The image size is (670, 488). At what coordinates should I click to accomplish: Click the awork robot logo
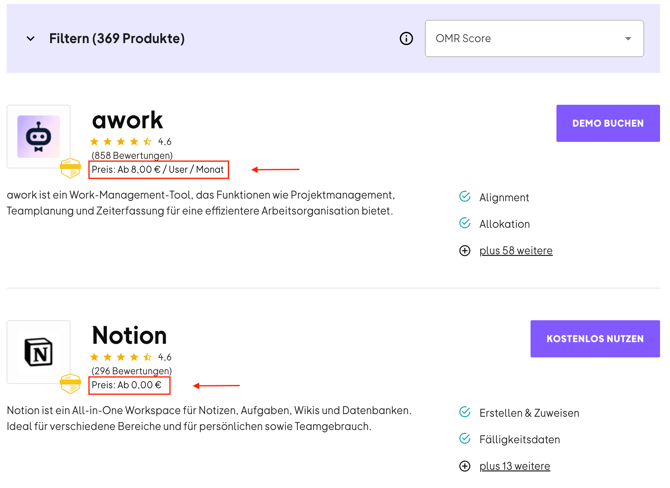[38, 136]
